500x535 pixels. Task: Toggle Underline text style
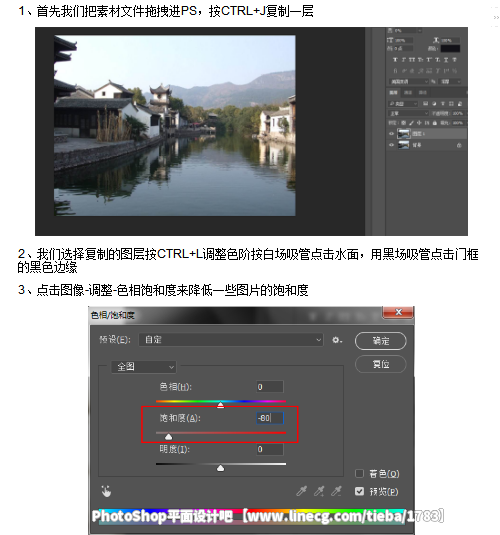(x=446, y=60)
